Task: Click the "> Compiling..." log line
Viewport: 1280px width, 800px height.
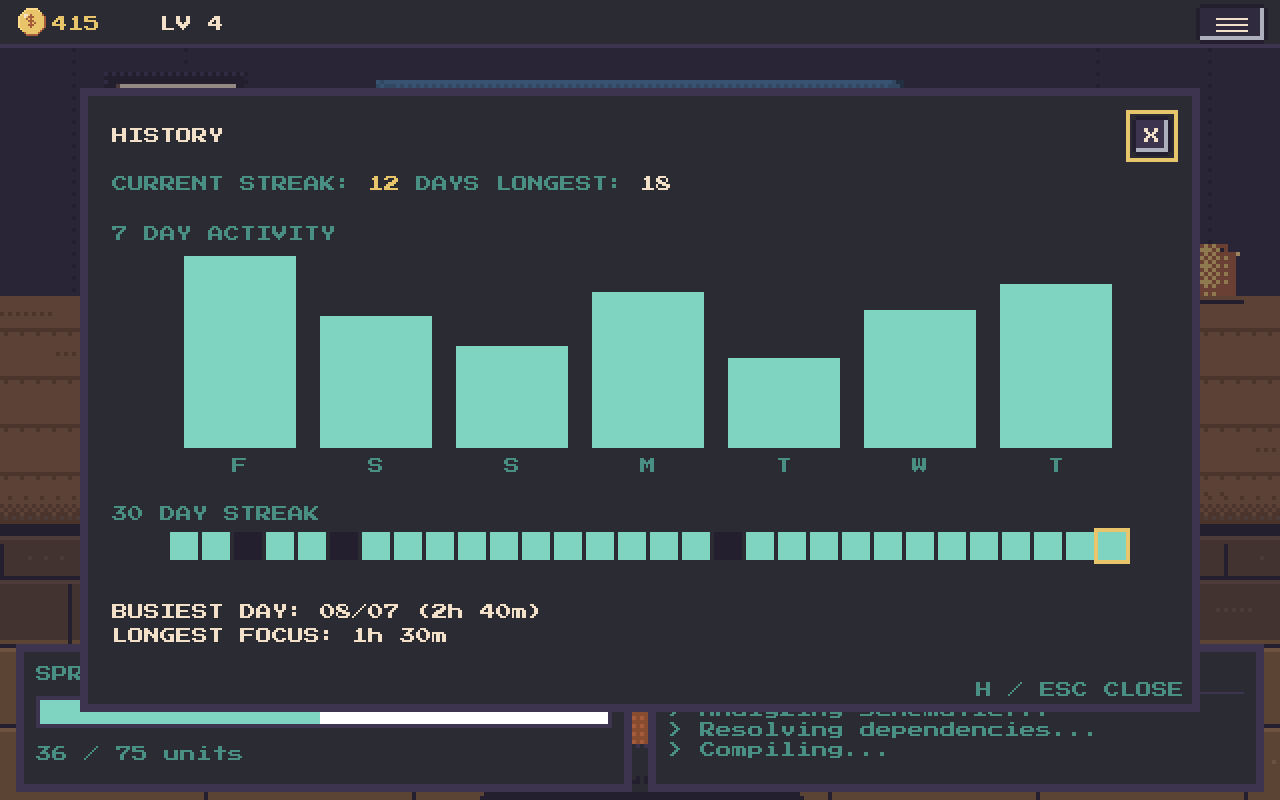Action: click(777, 749)
